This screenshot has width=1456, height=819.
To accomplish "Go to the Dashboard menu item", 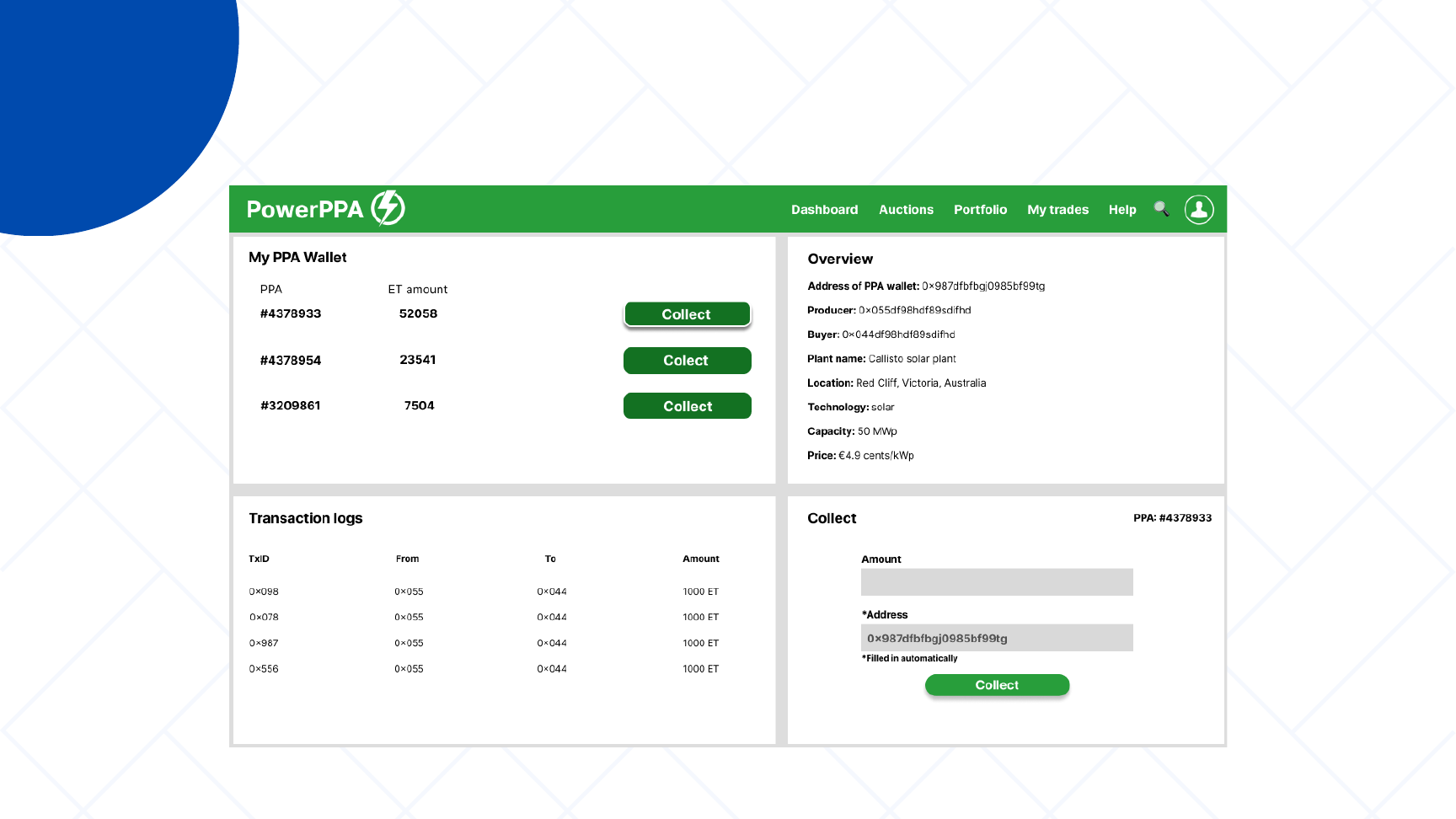I will [824, 210].
